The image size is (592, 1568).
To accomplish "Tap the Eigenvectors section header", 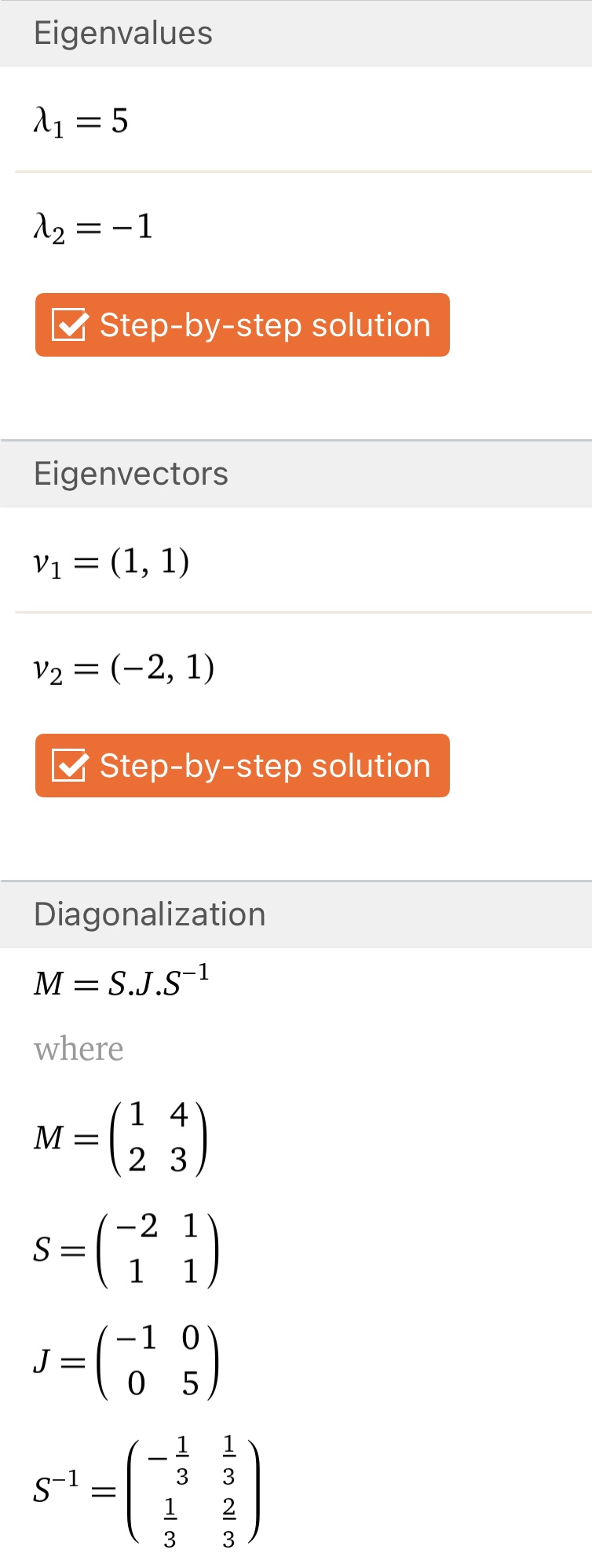I will [x=131, y=474].
